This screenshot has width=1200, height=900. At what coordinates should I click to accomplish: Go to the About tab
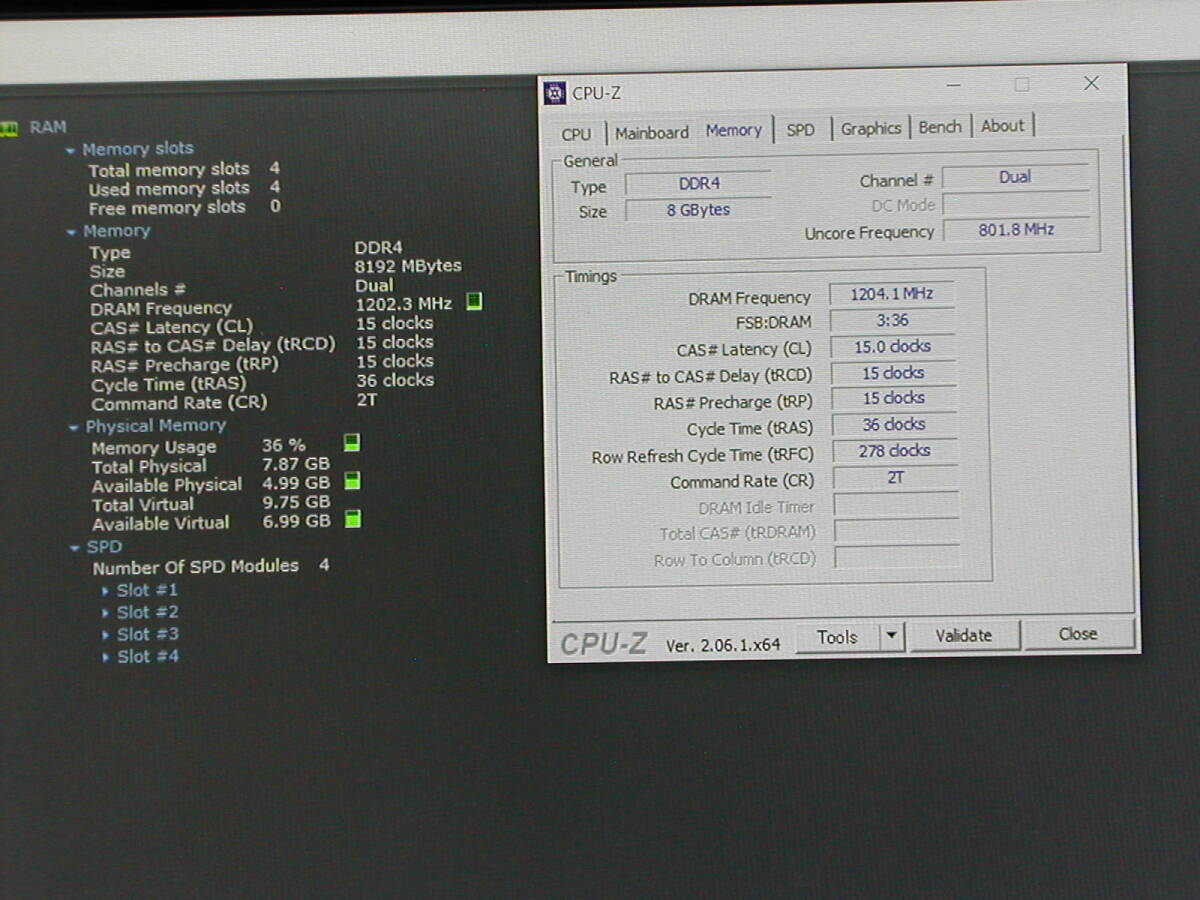tap(1002, 125)
